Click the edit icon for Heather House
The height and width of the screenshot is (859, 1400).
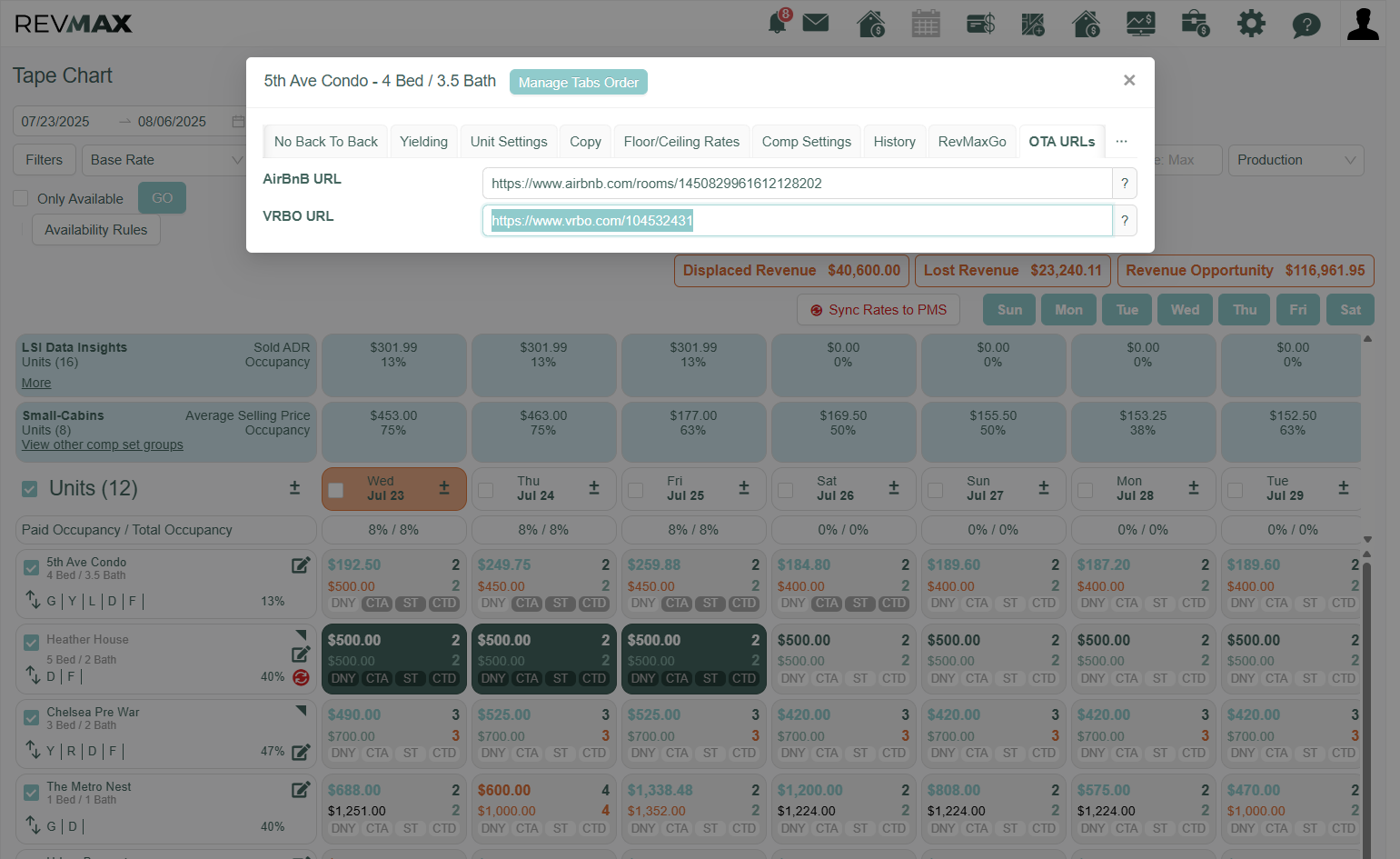tap(301, 654)
